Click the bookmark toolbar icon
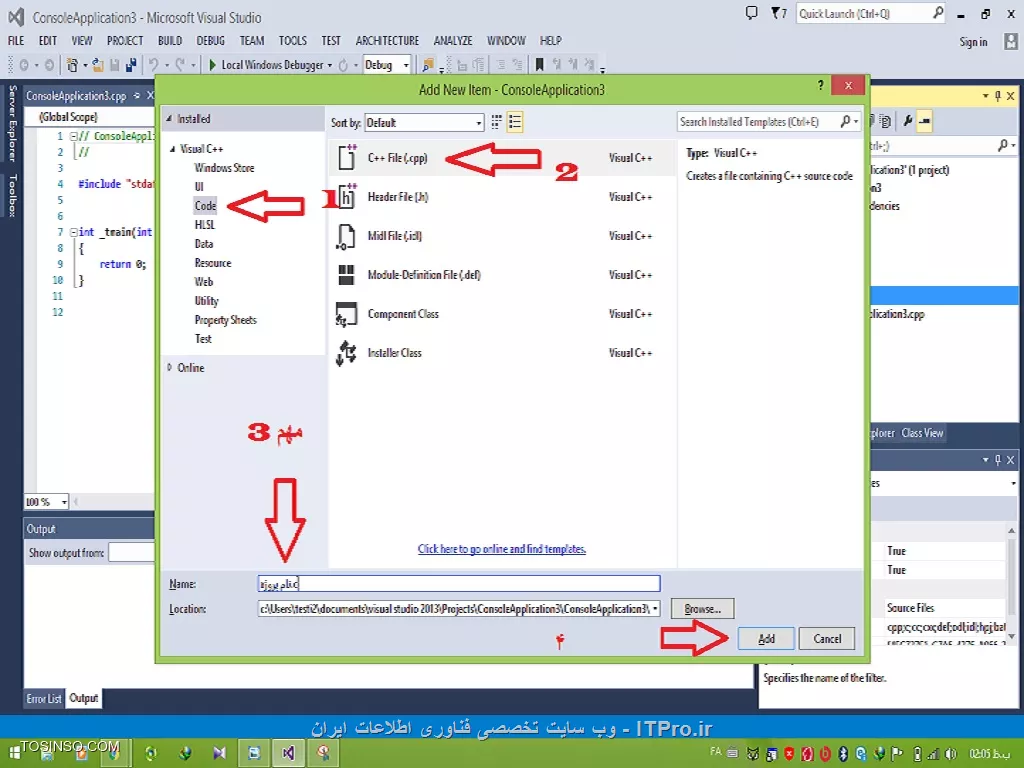The width and height of the screenshot is (1024, 768). coord(539,65)
